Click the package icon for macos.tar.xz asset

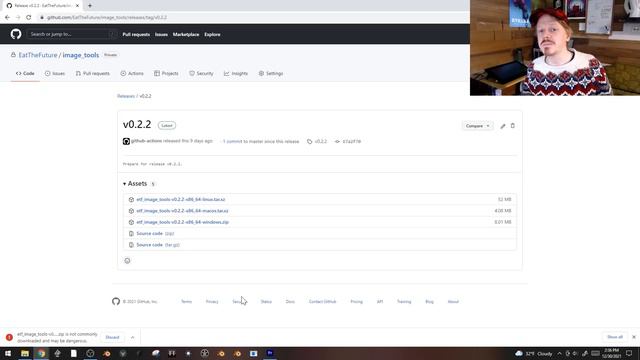coord(131,211)
